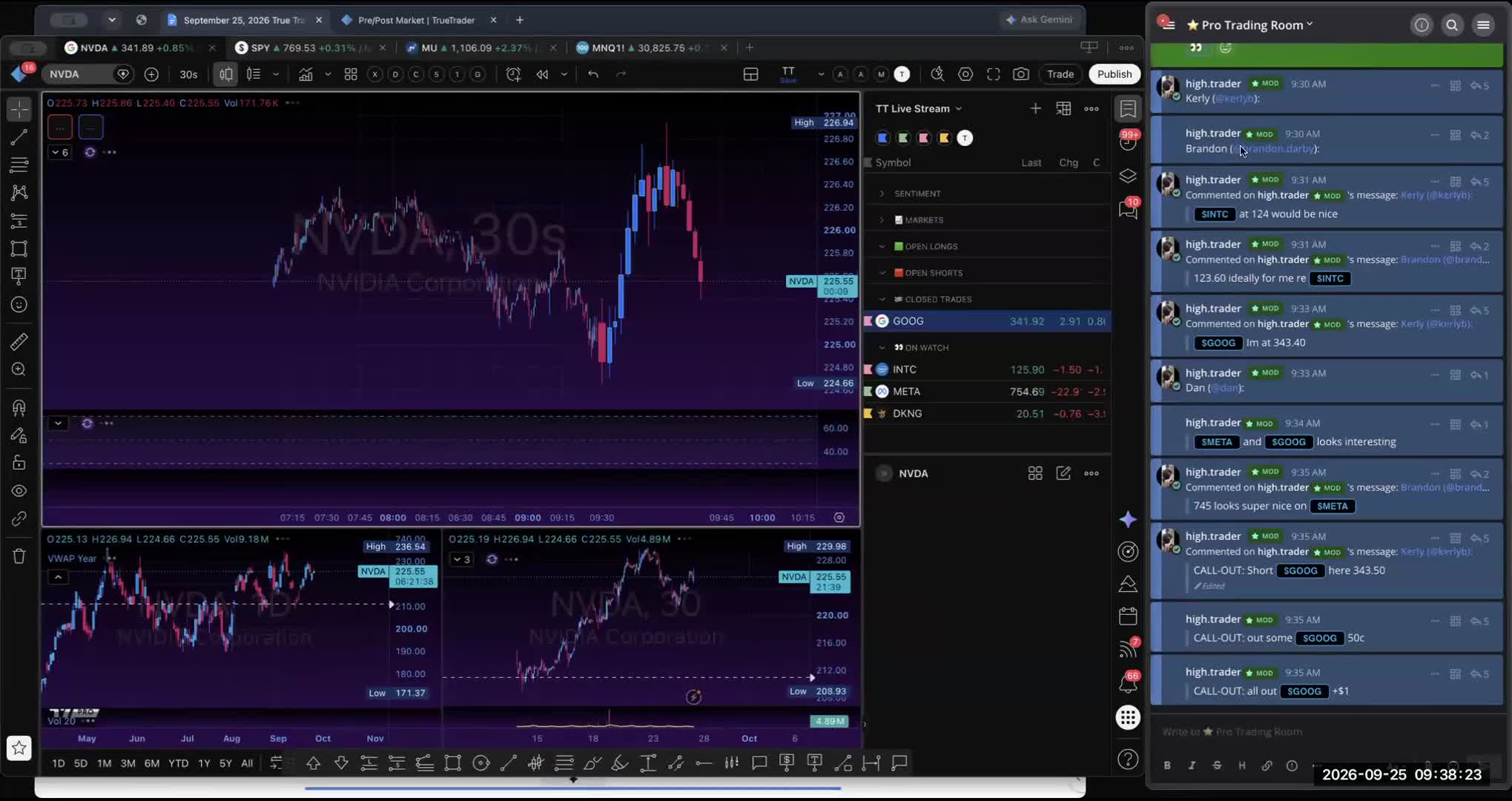This screenshot has height=801, width=1512.
Task: Click the Trade button
Action: click(1060, 74)
